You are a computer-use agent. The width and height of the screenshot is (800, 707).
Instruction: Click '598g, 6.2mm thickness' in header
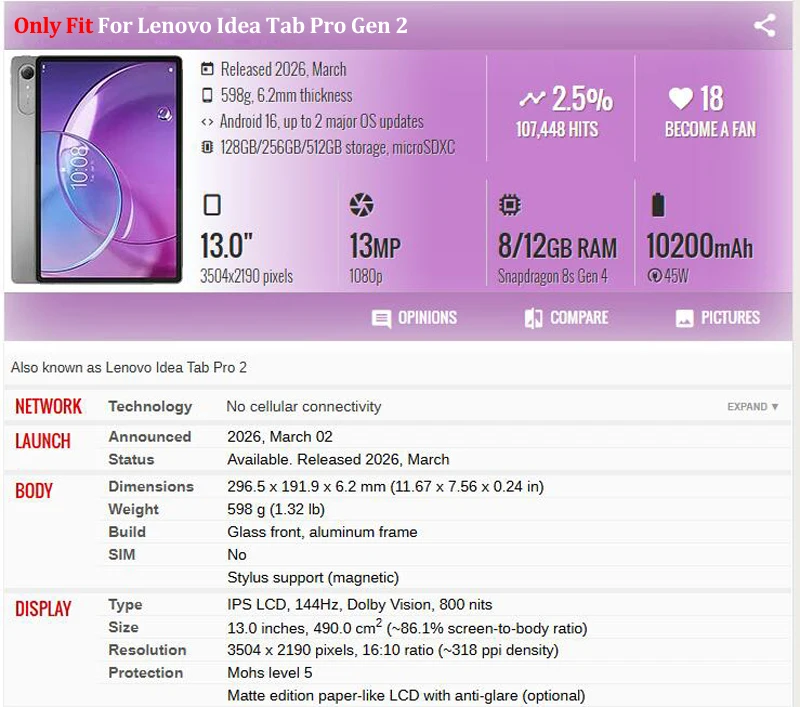coord(287,95)
